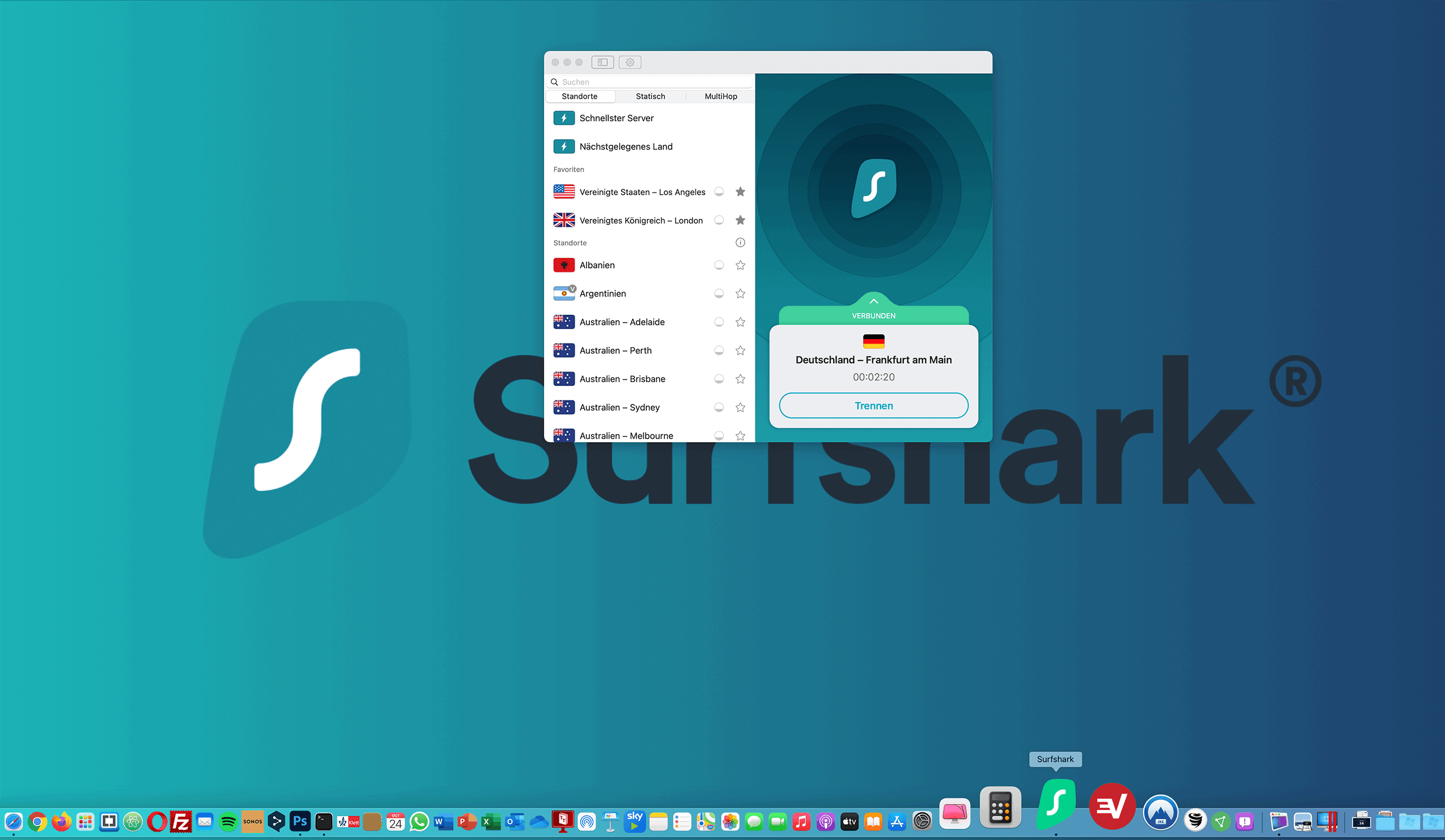This screenshot has height=840, width=1445.
Task: Expand connection details chevron above VERBUNDEN
Action: click(873, 301)
